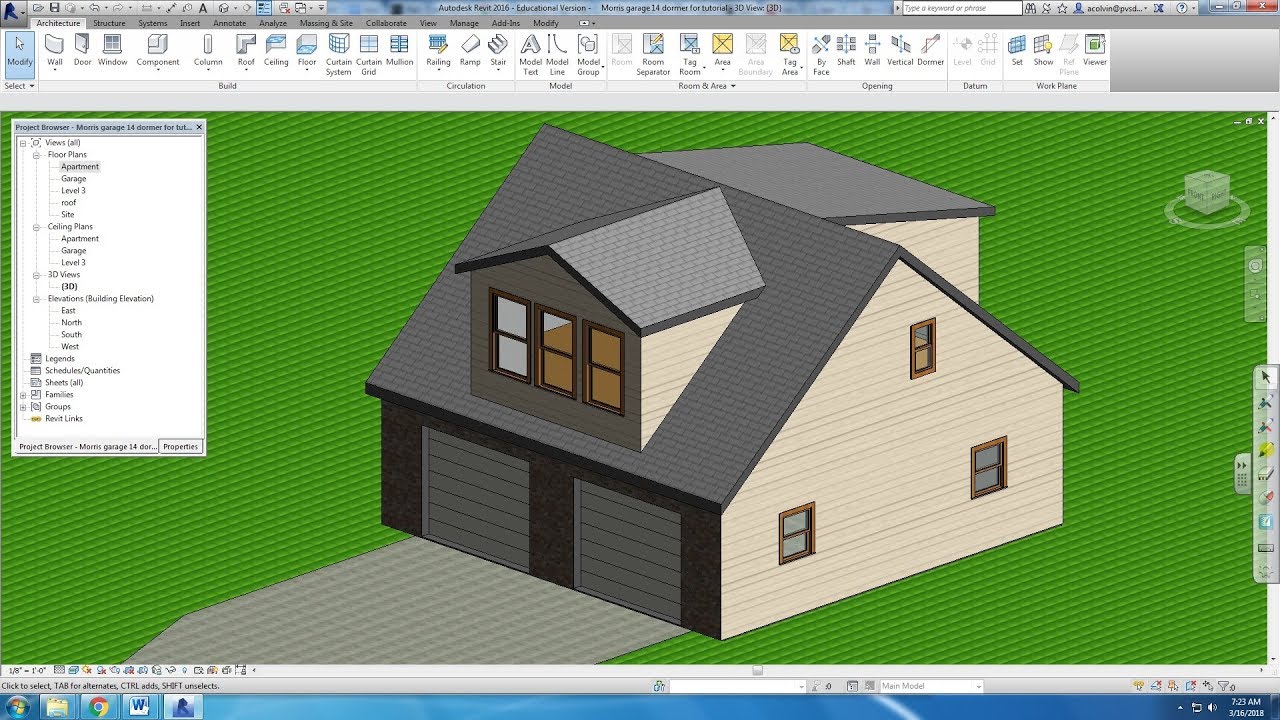Image resolution: width=1280 pixels, height=720 pixels.
Task: Click the Component tool icon
Action: point(158,50)
